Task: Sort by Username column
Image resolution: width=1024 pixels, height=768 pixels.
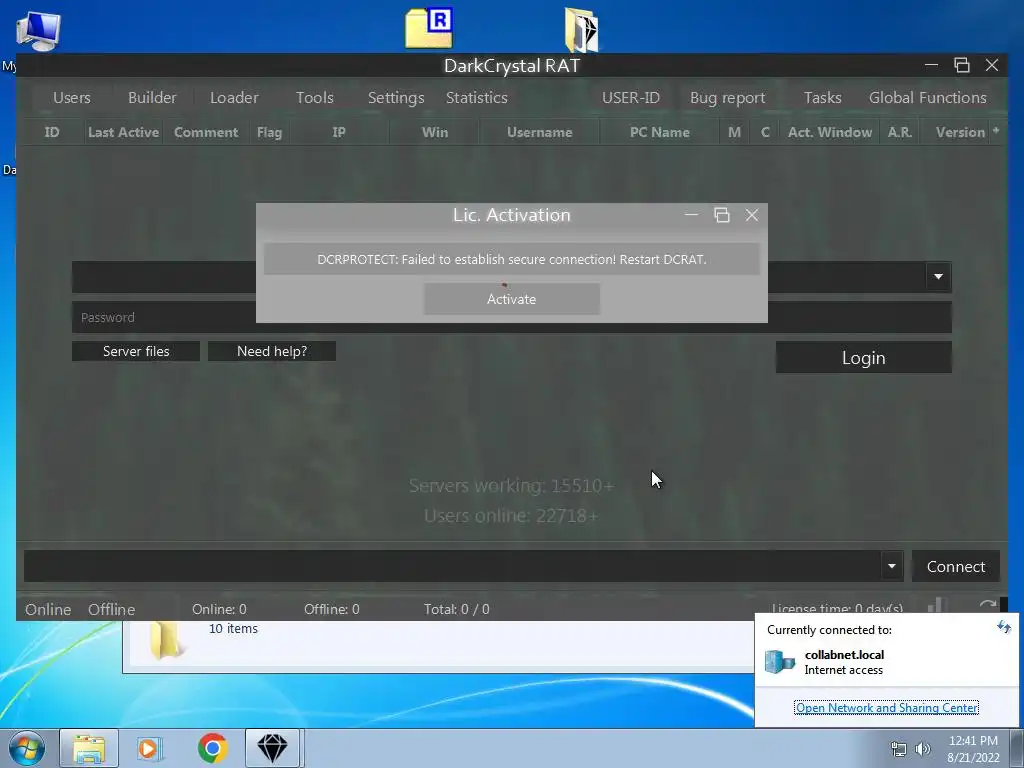Action: tap(539, 133)
